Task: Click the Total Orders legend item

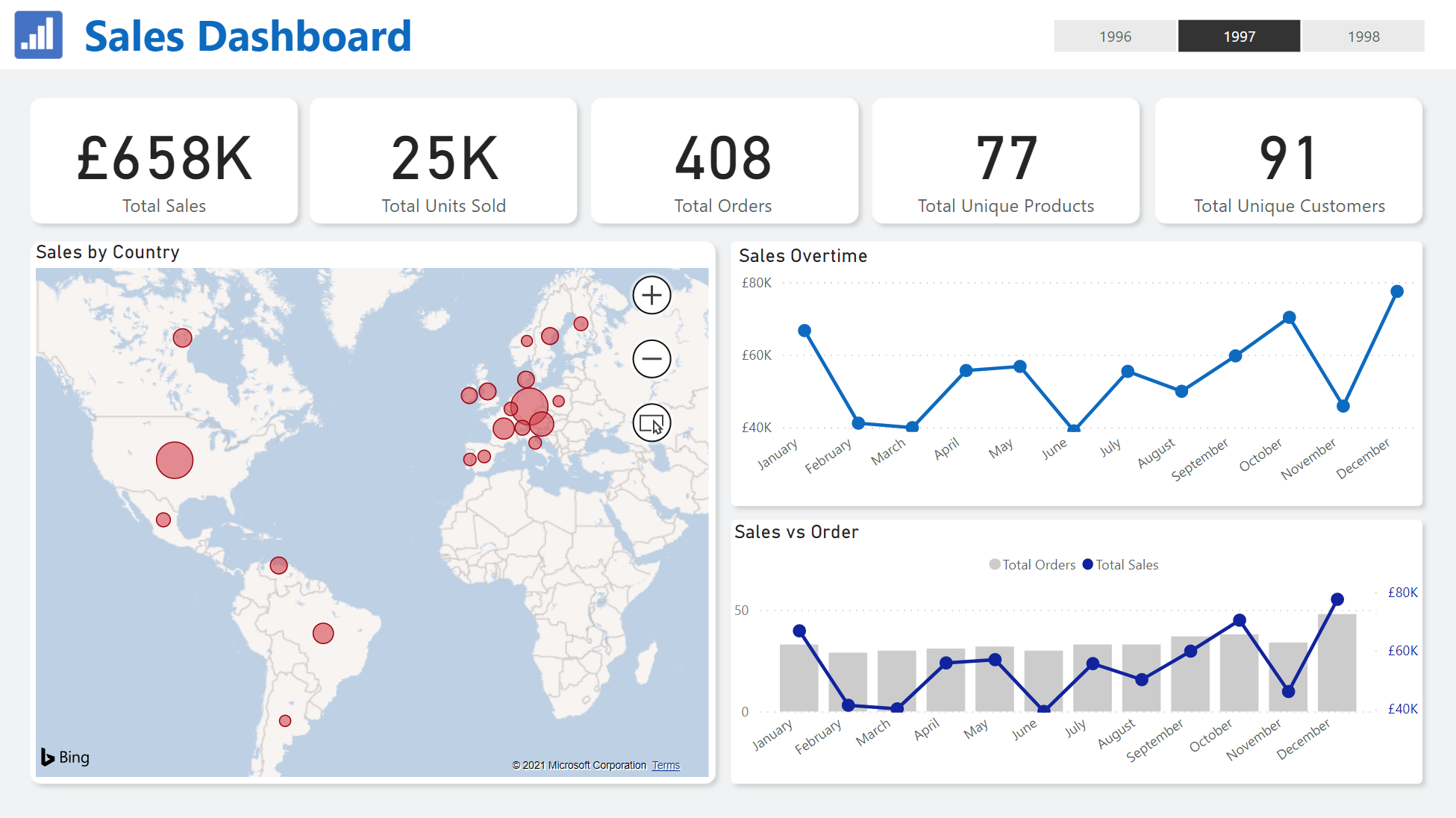Action: 1032,565
